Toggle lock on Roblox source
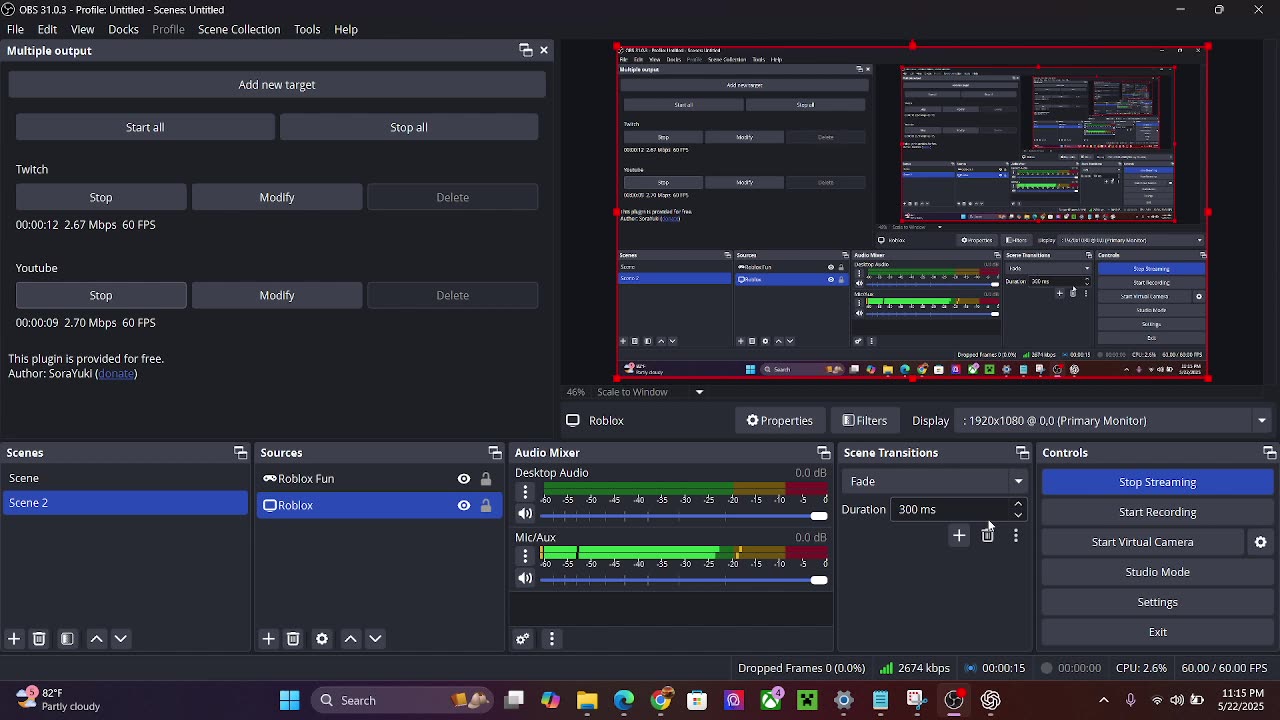Image resolution: width=1280 pixels, height=720 pixels. click(x=486, y=505)
